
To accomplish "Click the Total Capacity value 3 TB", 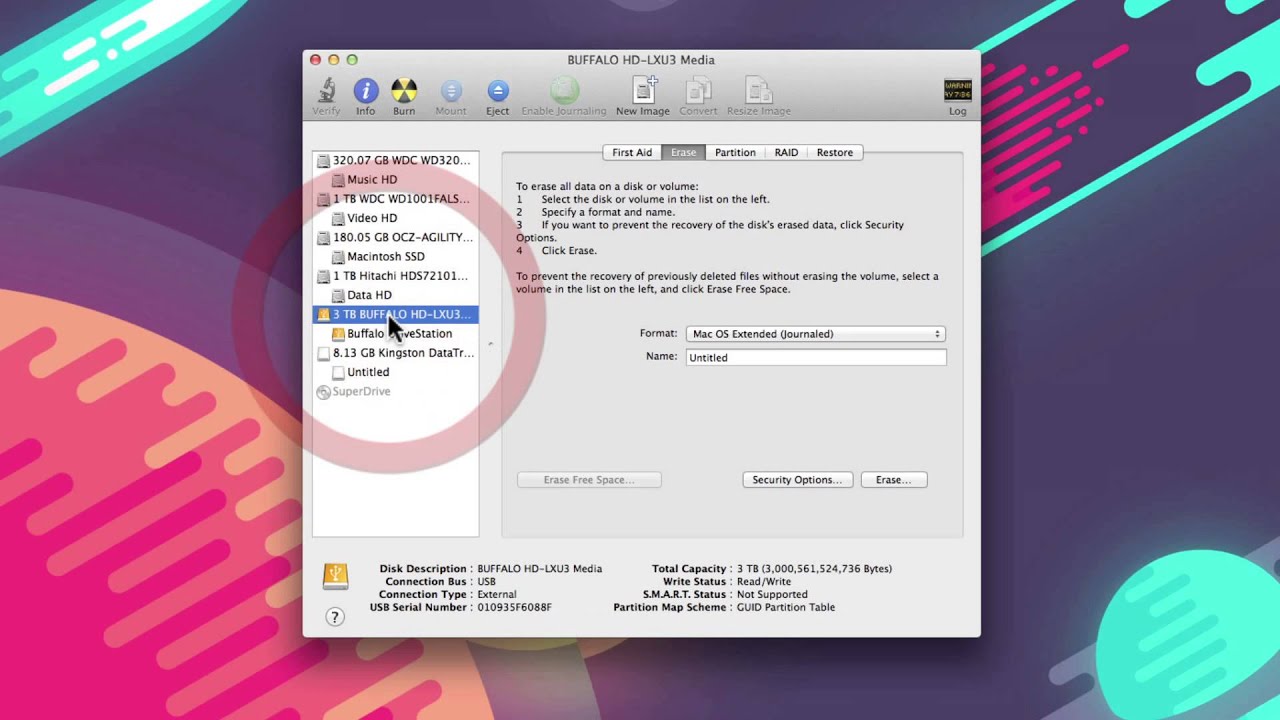I will pyautogui.click(x=814, y=569).
